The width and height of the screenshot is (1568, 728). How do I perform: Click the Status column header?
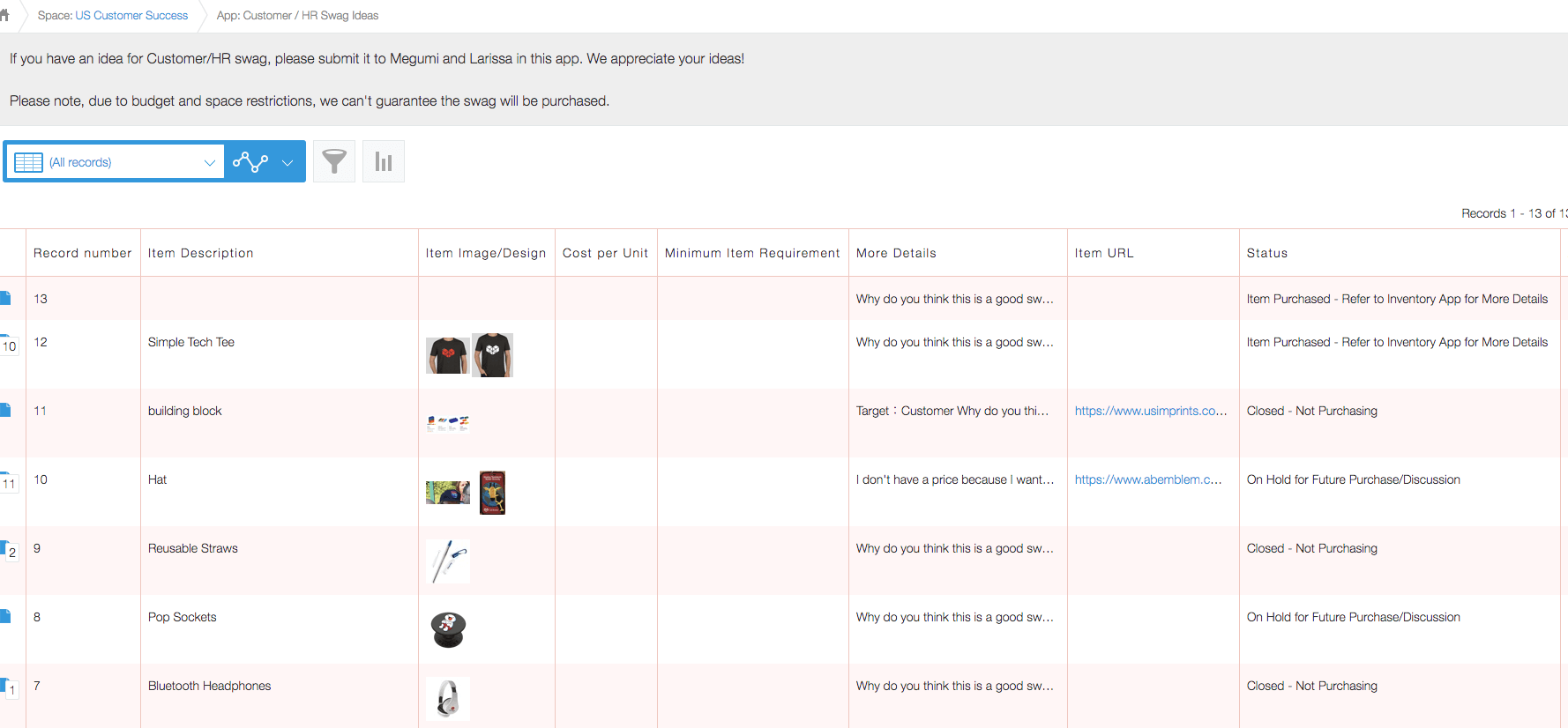pyautogui.click(x=1266, y=253)
